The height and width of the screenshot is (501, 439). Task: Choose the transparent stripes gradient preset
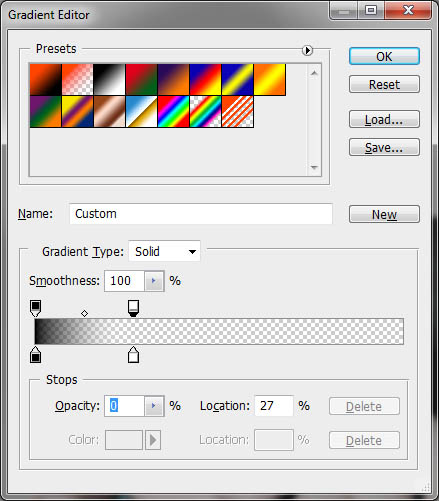coord(237,112)
